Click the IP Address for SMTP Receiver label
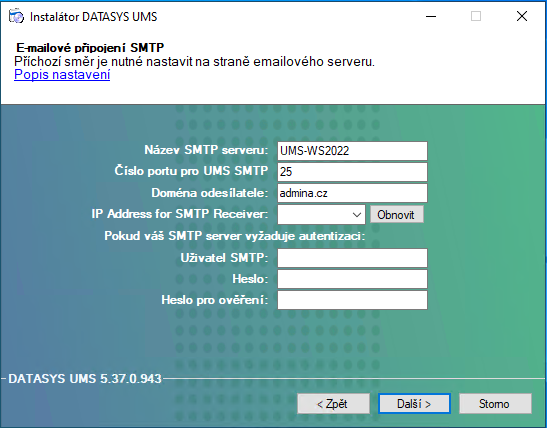The image size is (547, 428). point(180,214)
